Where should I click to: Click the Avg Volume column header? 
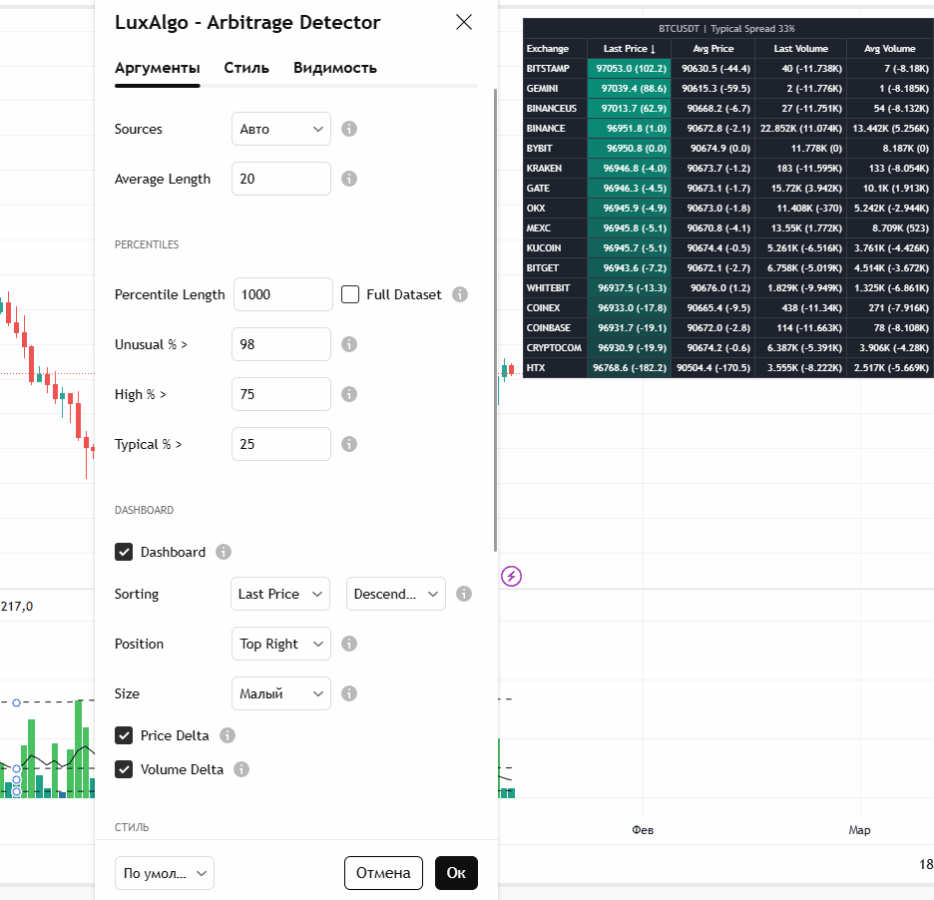tap(889, 49)
